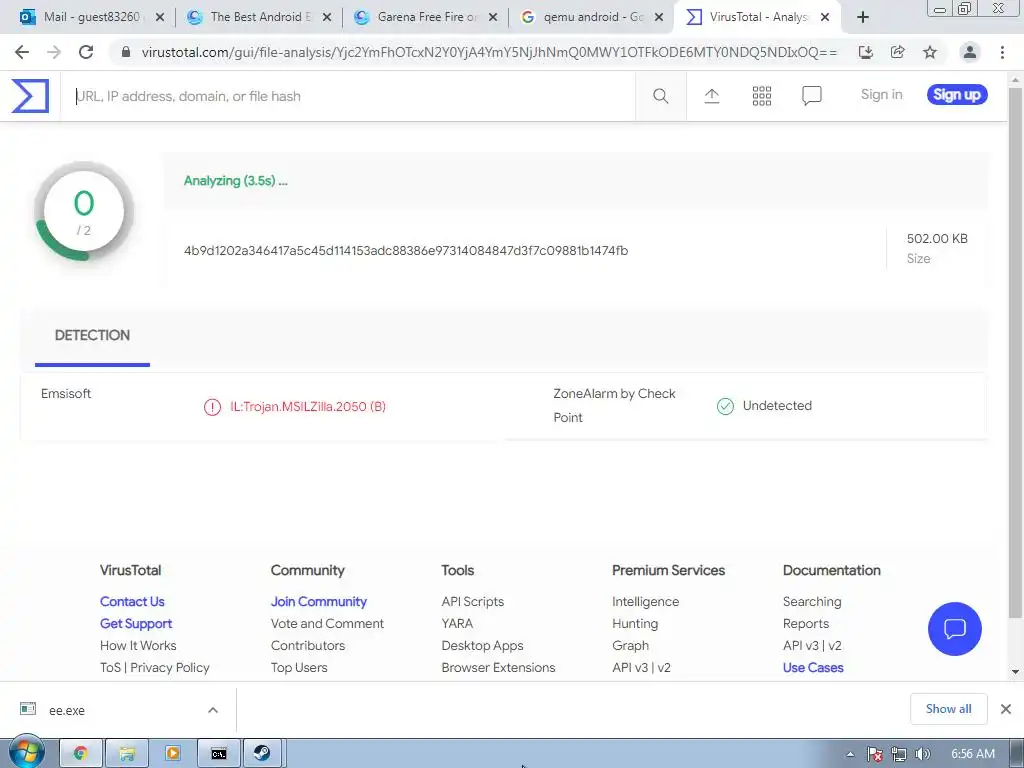1024x768 pixels.
Task: Open Chrome from the taskbar
Action: tap(81, 754)
